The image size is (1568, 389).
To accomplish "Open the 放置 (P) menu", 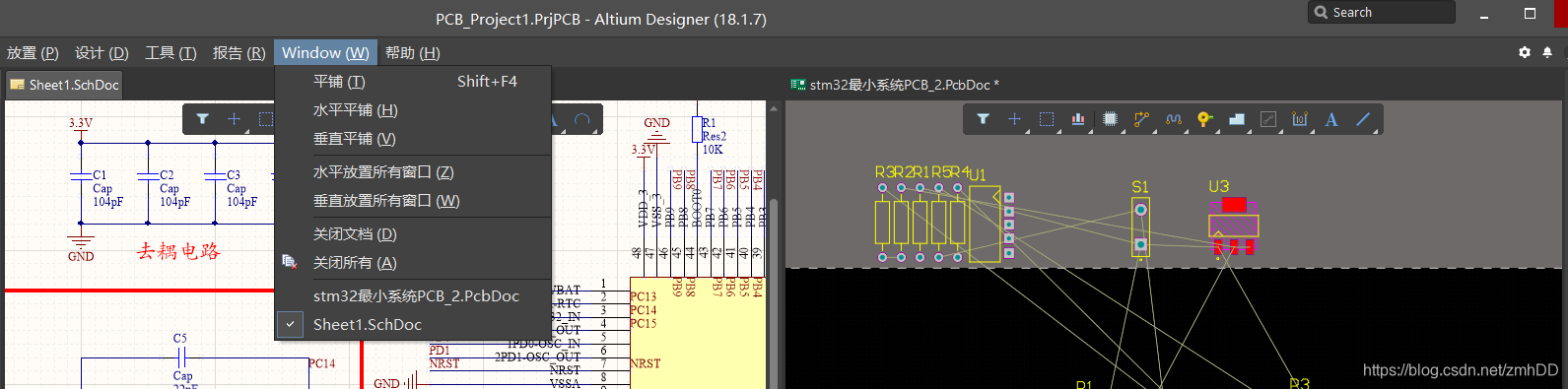I will (x=33, y=53).
